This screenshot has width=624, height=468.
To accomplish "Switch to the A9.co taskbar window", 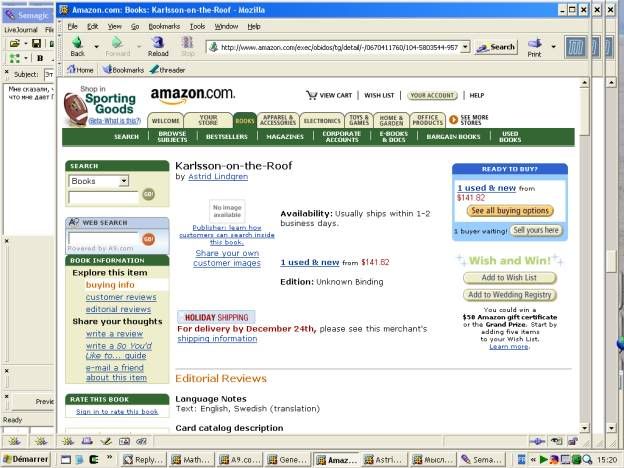I will 240,460.
